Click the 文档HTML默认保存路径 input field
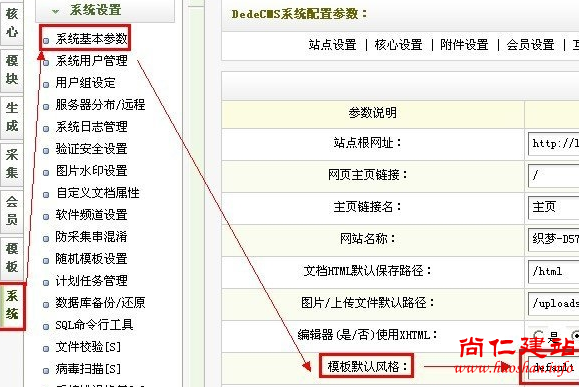This screenshot has height=387, width=579. [554, 272]
